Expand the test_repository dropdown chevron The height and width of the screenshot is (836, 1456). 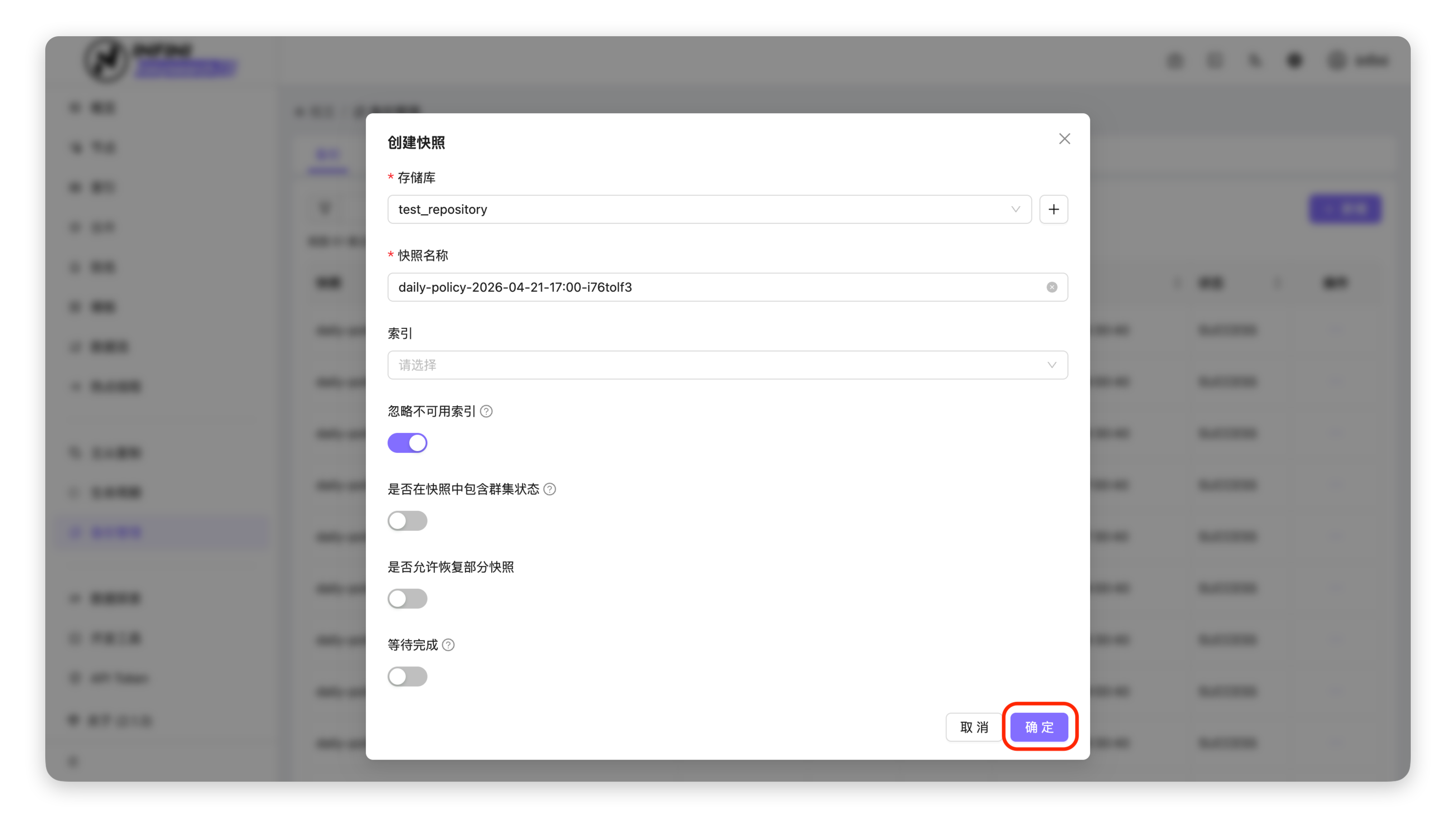[1015, 210]
